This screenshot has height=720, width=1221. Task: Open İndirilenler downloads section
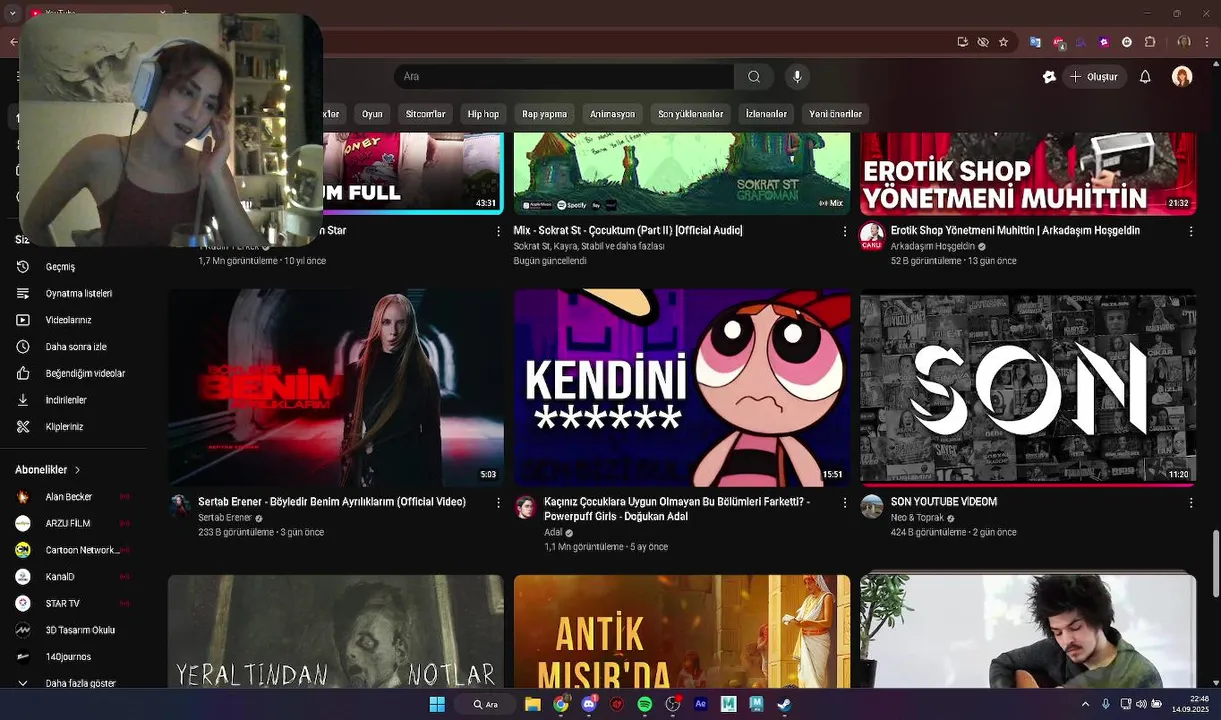pos(66,400)
